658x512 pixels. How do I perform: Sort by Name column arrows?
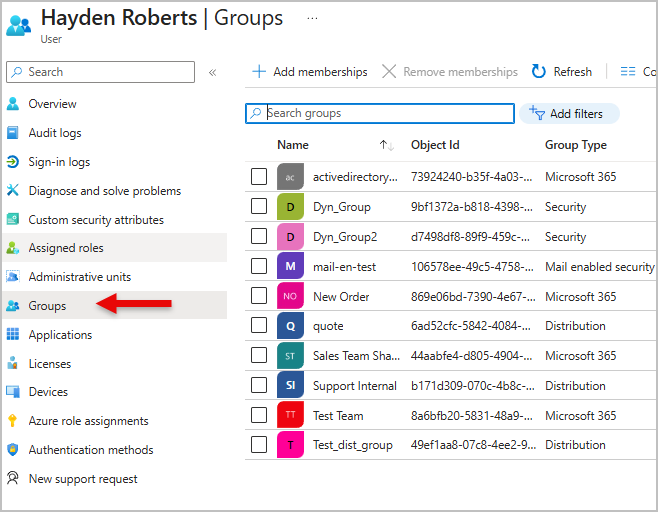(x=386, y=145)
